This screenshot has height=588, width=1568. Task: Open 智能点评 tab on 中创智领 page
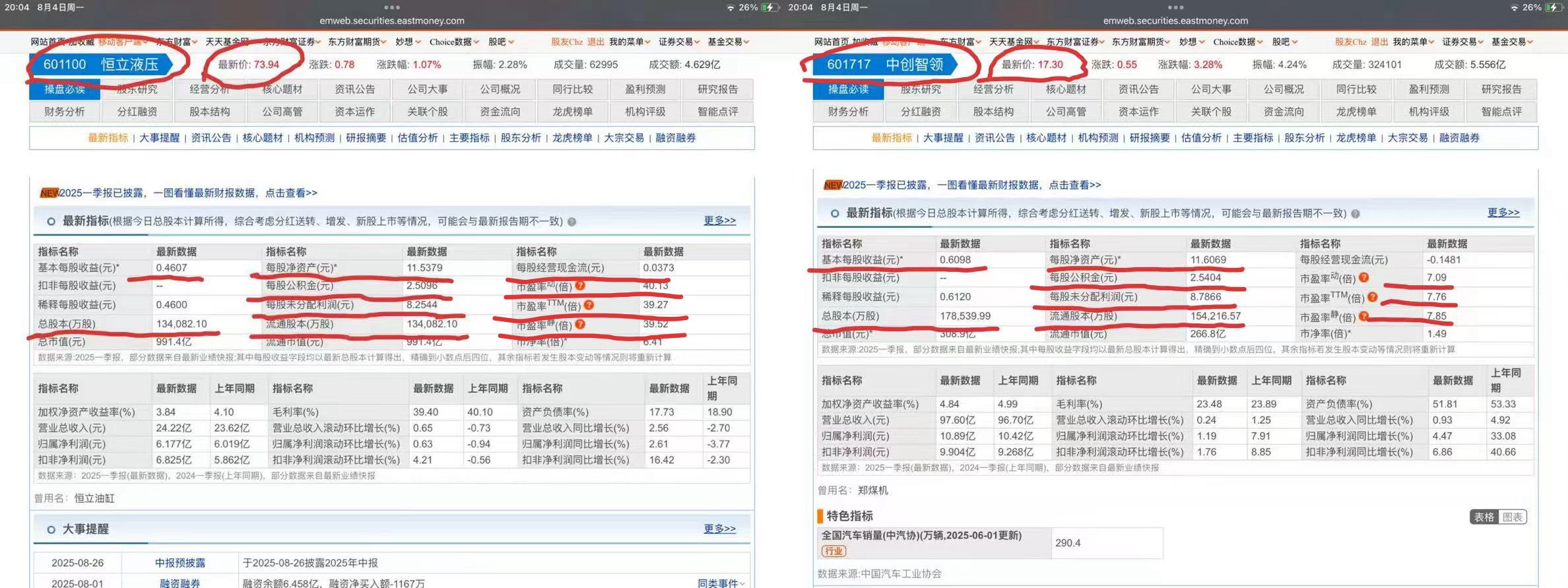pyautogui.click(x=1501, y=112)
